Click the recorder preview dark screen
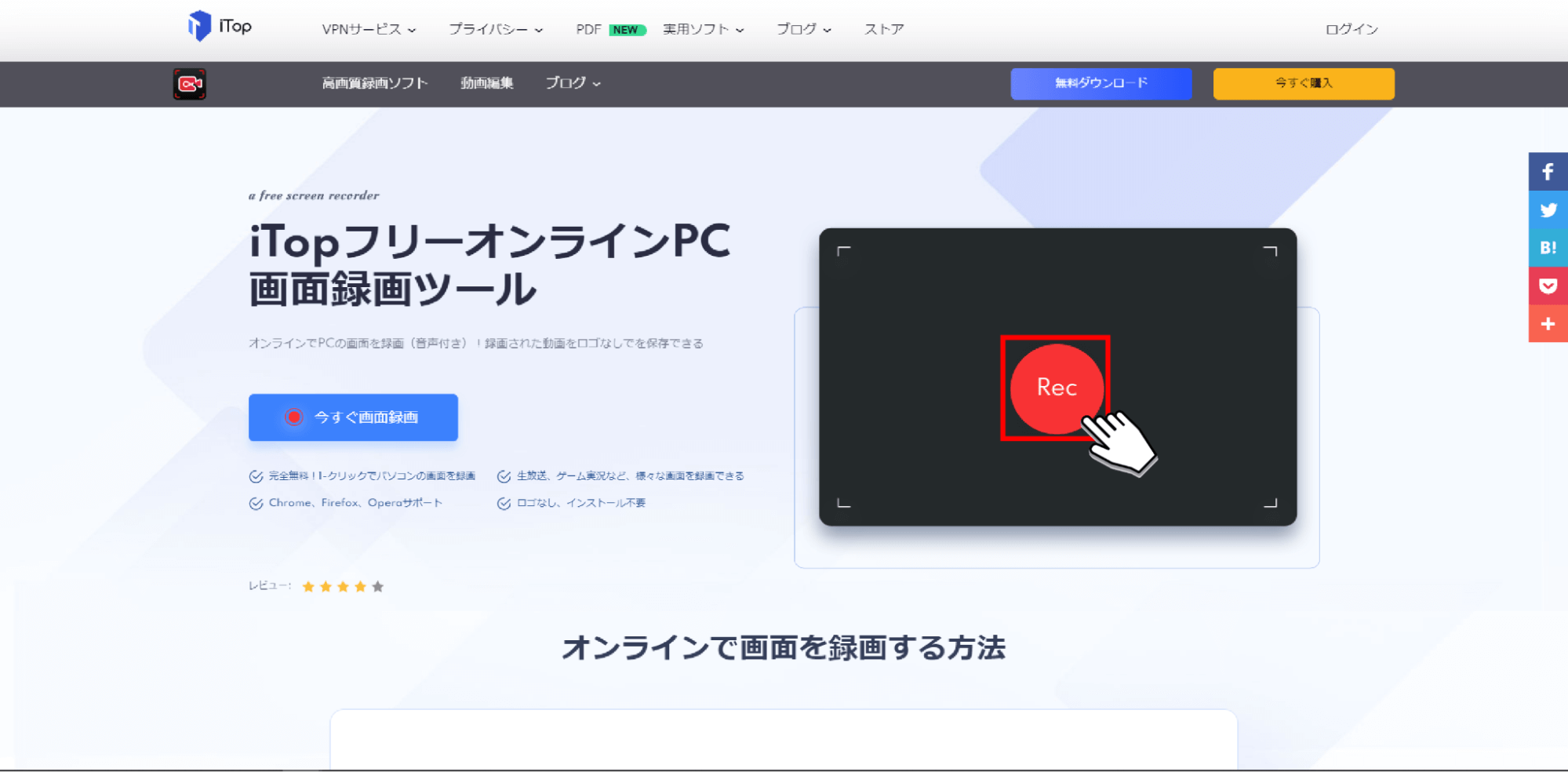Screen dimensions: 1568x772 click(1057, 377)
